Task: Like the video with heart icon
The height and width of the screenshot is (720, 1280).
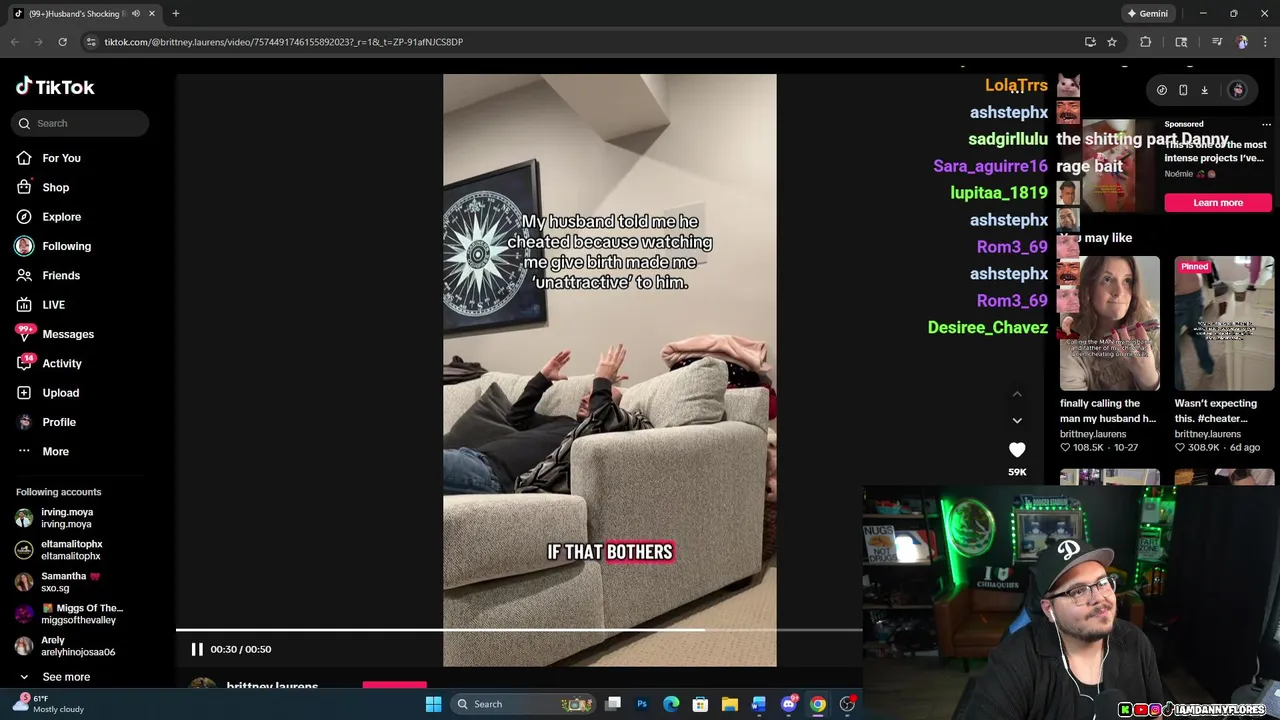Action: click(1017, 450)
